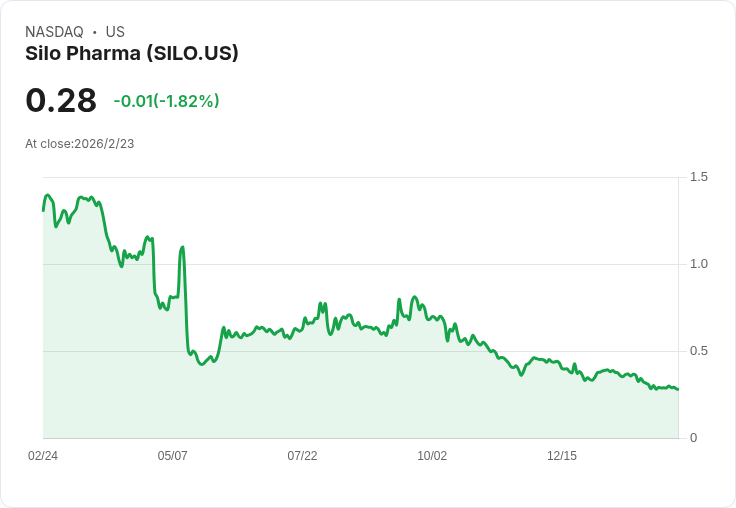The width and height of the screenshot is (736, 508).
Task: Click the At close date text
Action: [x=80, y=144]
